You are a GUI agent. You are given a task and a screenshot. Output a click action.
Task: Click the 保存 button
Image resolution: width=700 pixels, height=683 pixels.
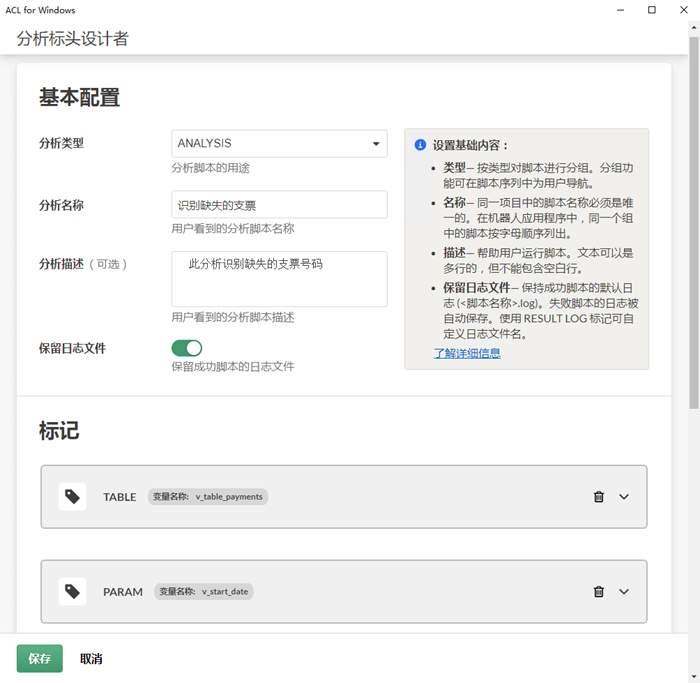(40, 659)
